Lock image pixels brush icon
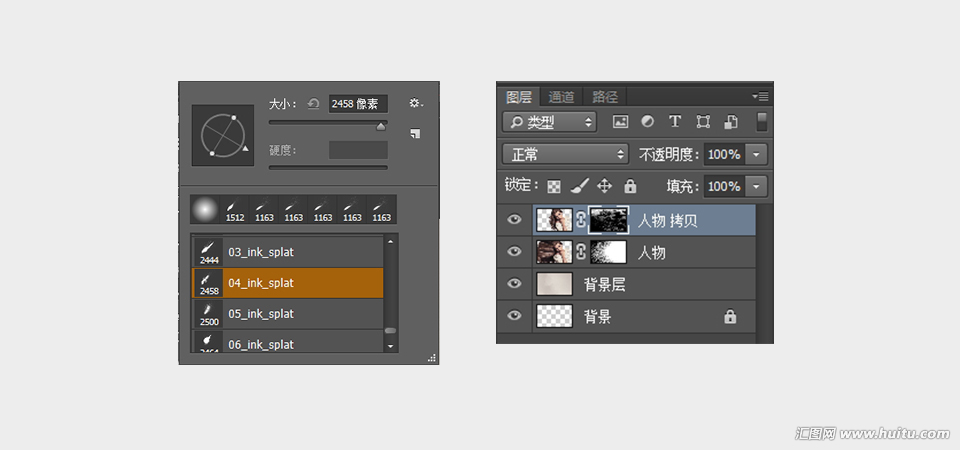960x450 pixels. pyautogui.click(x=579, y=186)
